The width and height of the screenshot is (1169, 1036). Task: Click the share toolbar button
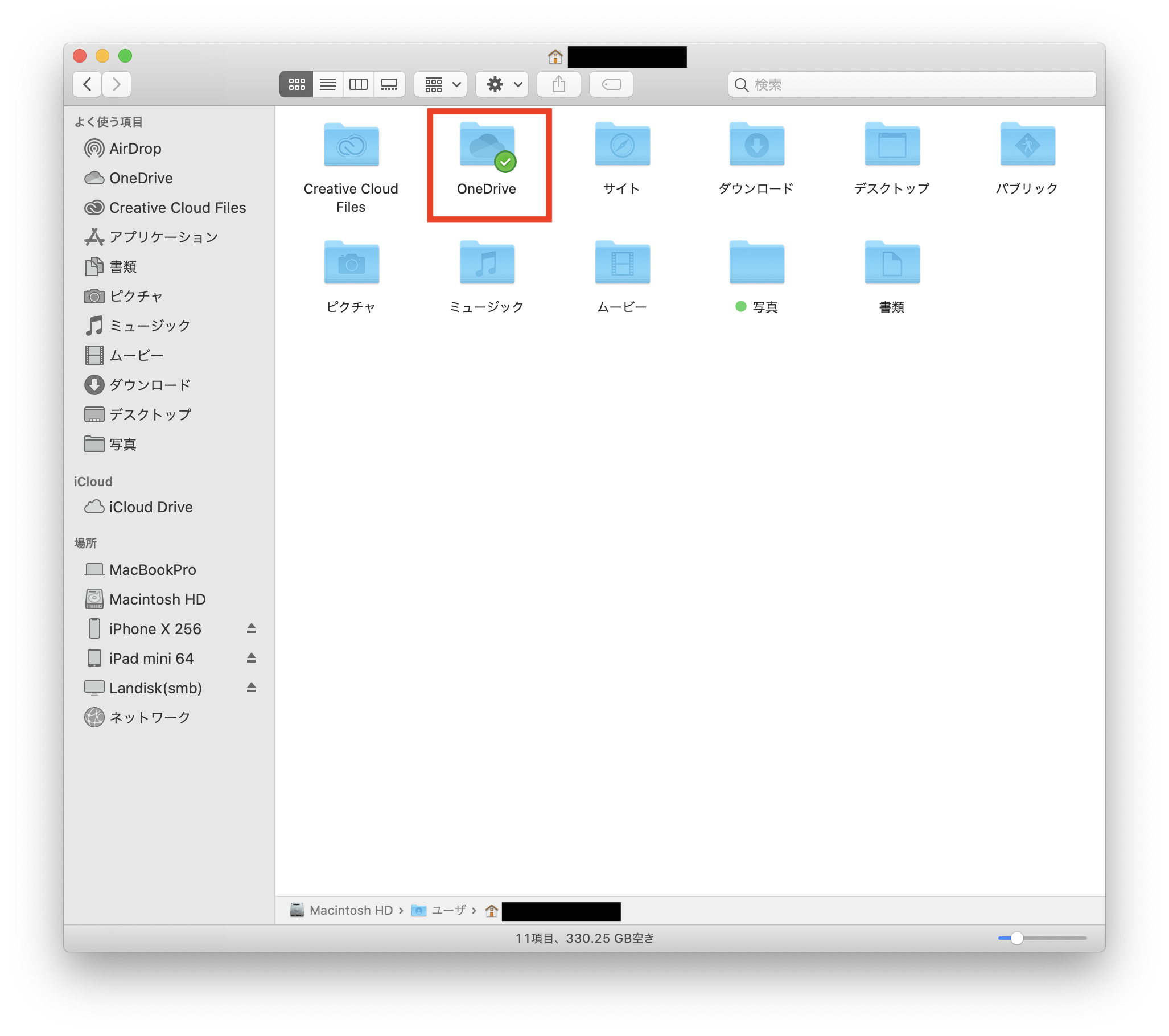coord(559,85)
